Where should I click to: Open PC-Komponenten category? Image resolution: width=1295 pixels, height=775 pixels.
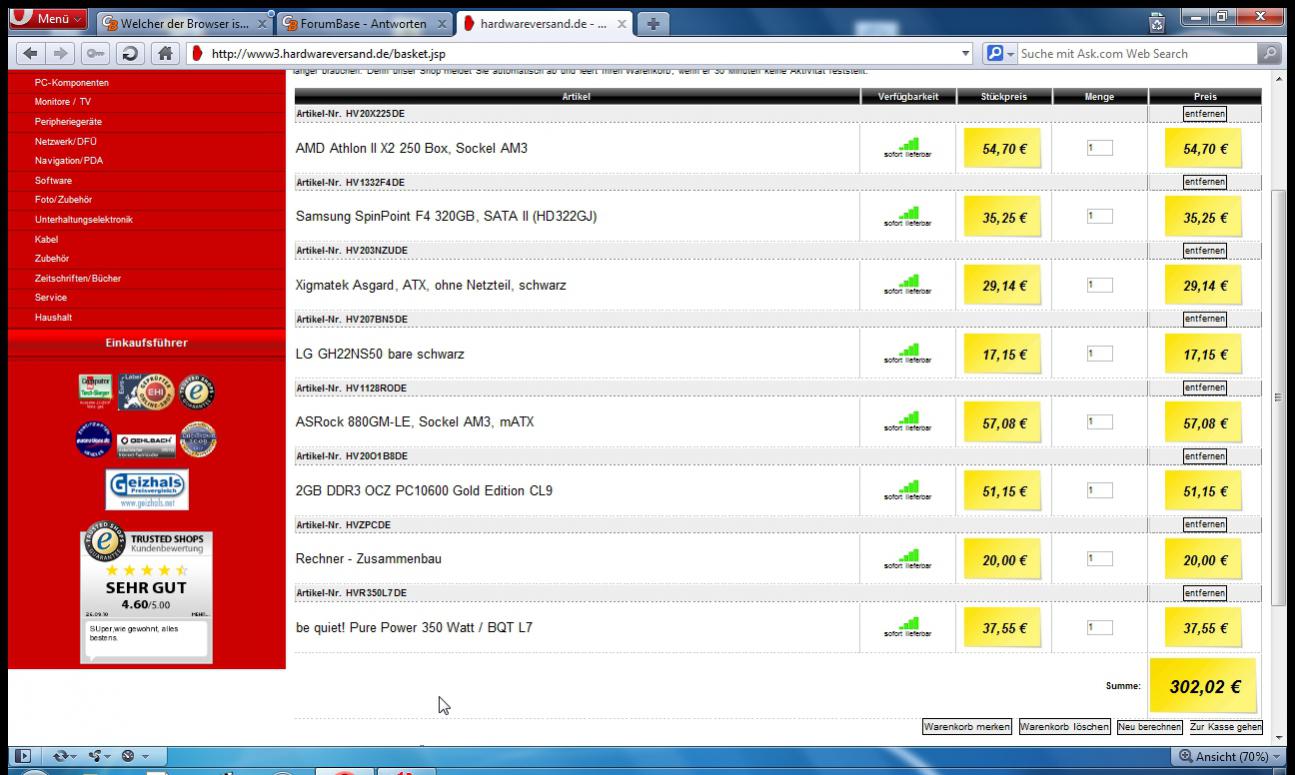[x=72, y=83]
